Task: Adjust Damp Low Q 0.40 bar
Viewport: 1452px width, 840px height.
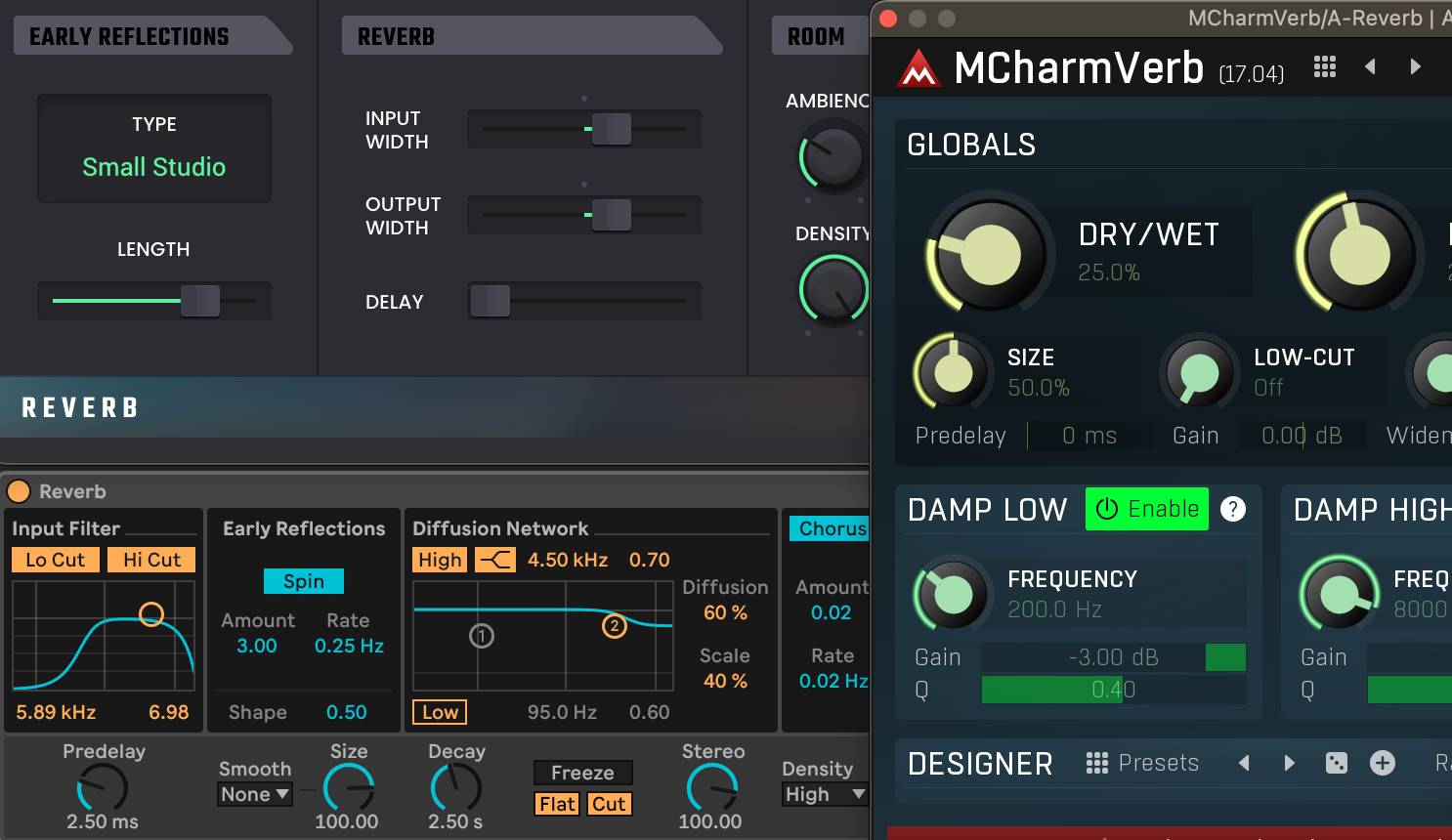Action: tap(1114, 690)
